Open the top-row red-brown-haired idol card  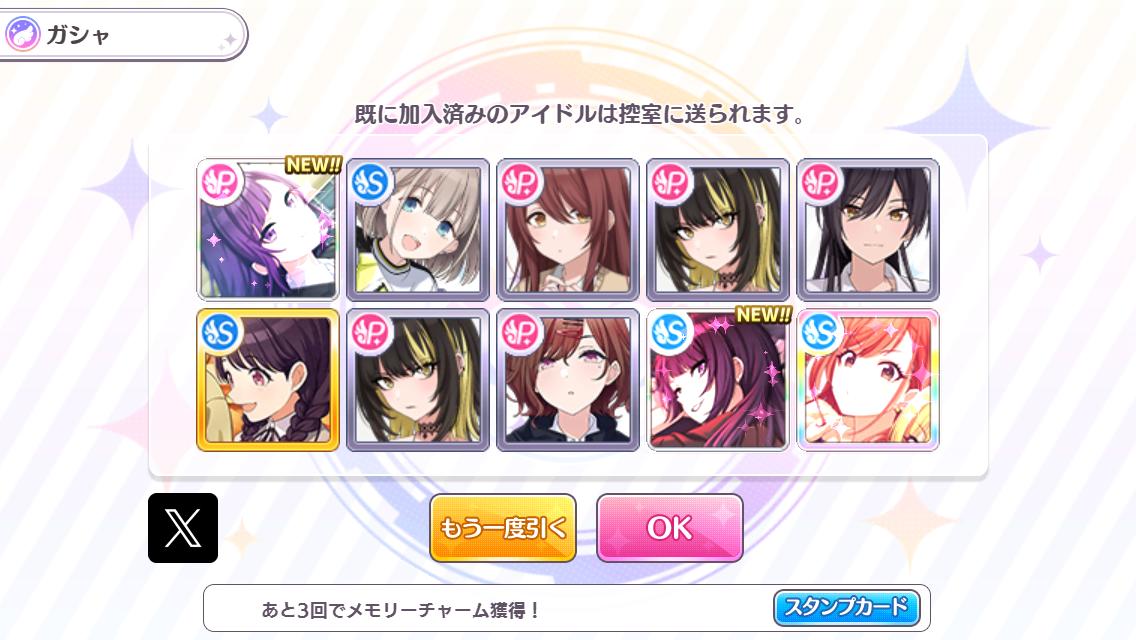click(x=568, y=229)
